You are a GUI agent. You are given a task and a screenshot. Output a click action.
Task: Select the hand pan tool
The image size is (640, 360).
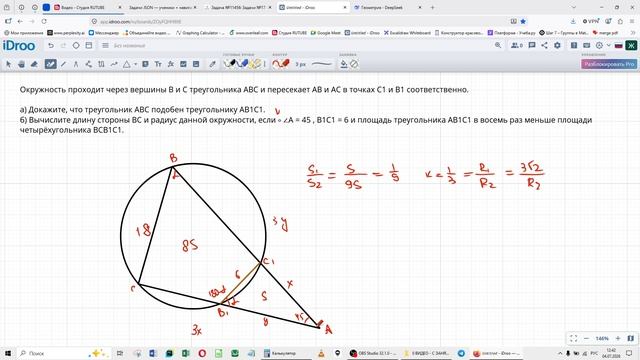click(x=21, y=64)
